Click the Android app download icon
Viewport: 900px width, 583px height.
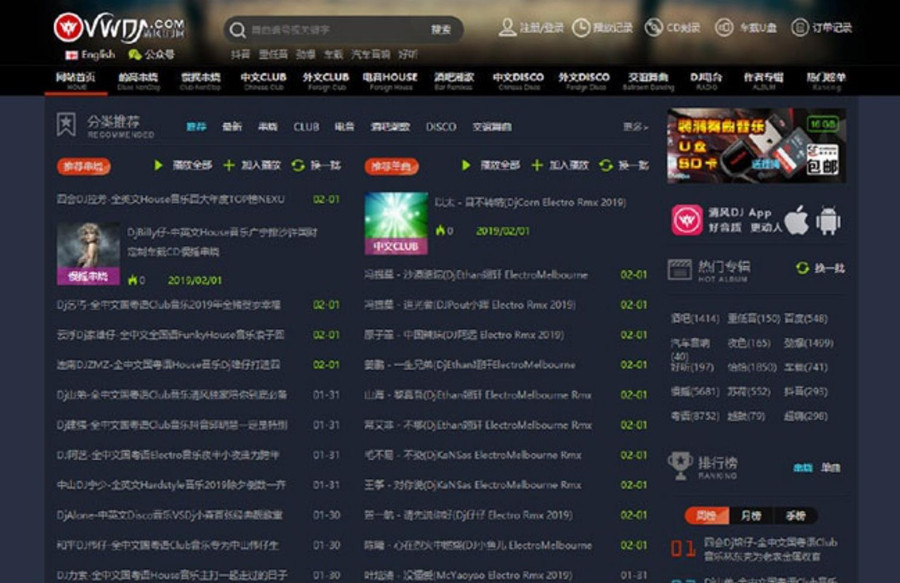[x=828, y=219]
